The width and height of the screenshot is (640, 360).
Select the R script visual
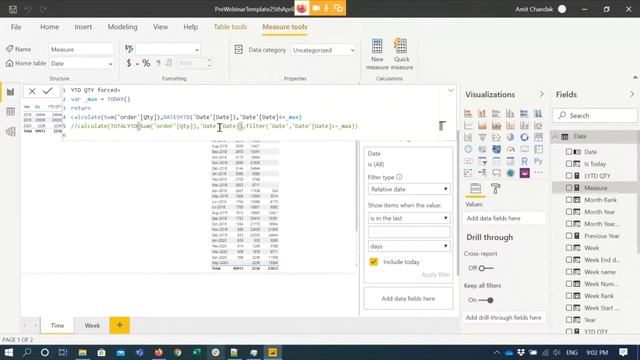coord(524,161)
